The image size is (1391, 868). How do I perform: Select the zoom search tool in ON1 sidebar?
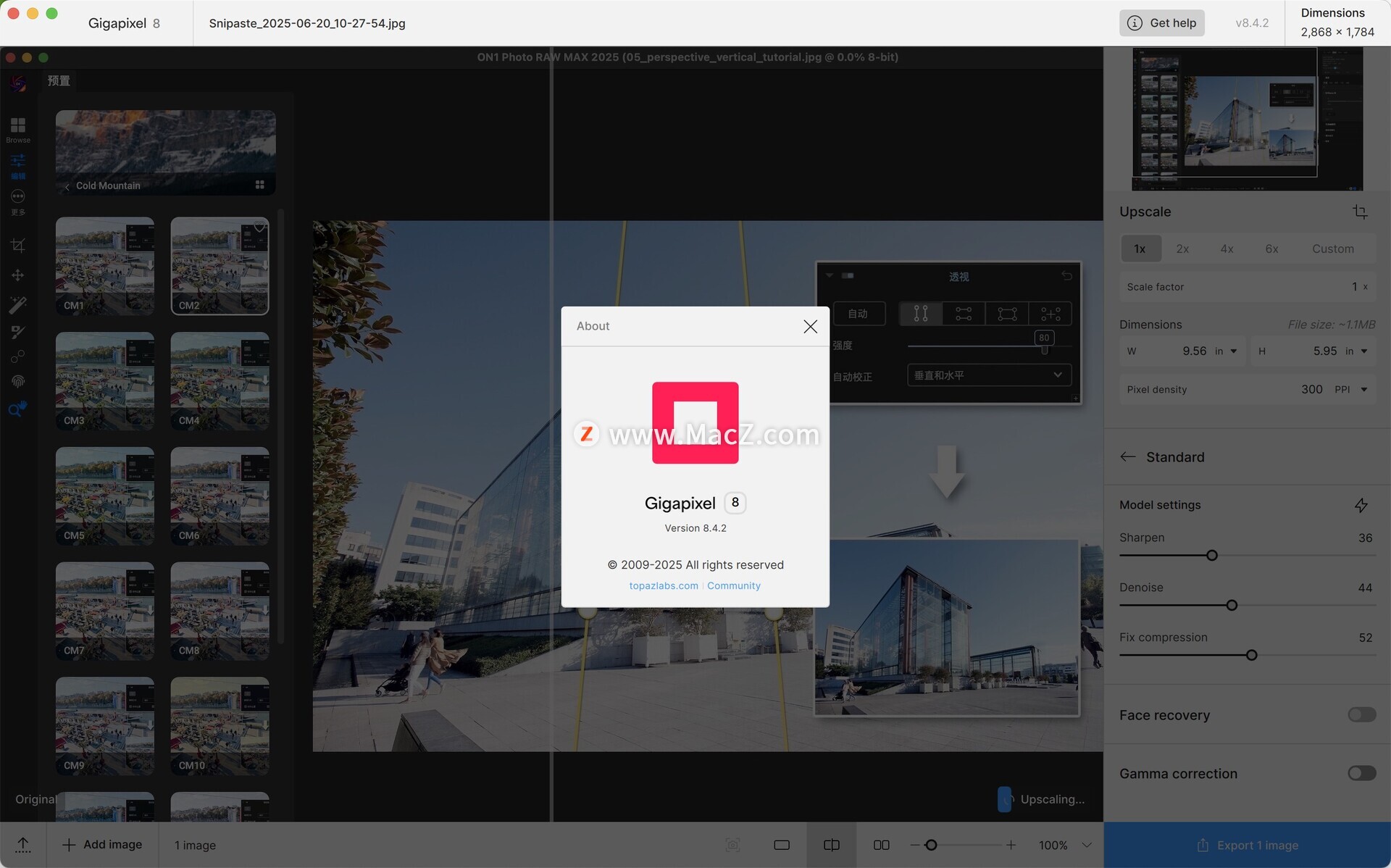17,409
